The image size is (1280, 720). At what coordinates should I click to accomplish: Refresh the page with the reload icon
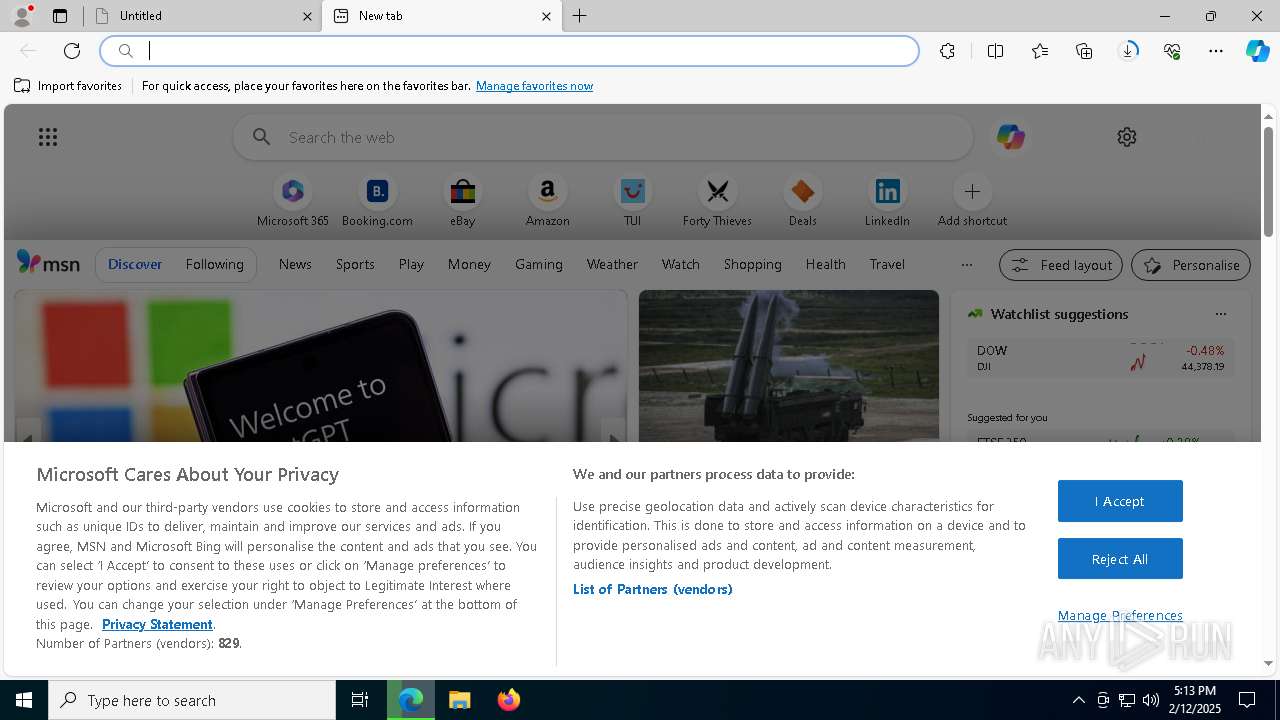pos(72,51)
